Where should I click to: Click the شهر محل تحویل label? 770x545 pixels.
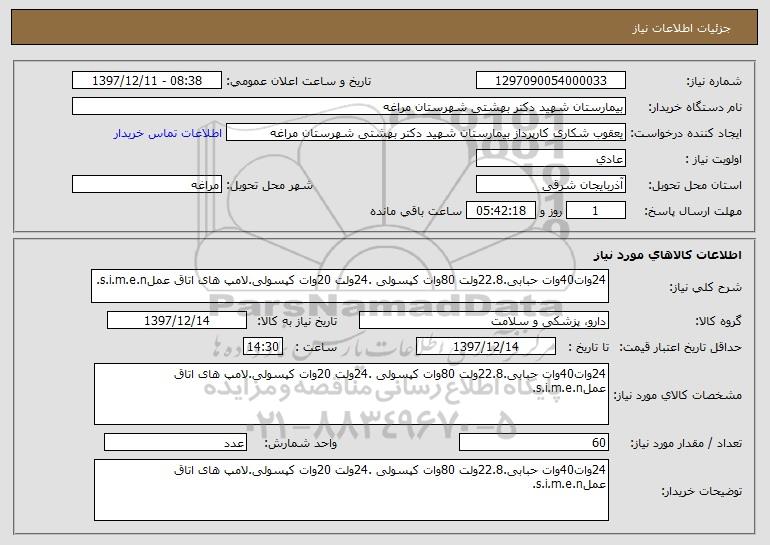270,186
